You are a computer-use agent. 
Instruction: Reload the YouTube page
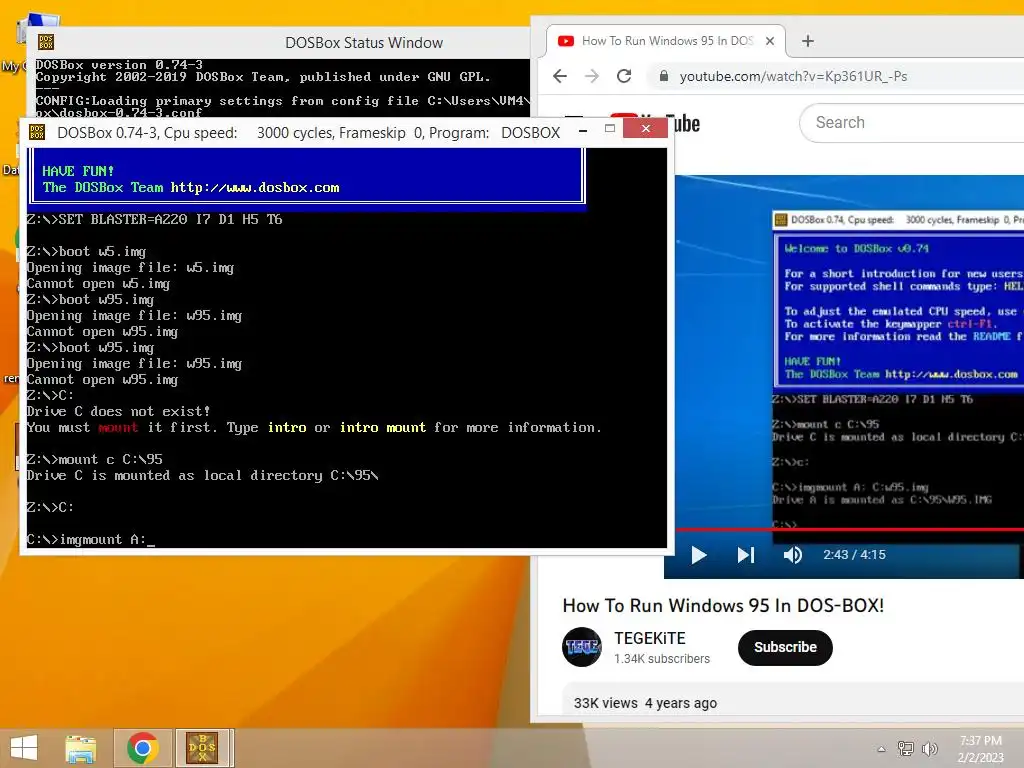tap(624, 76)
